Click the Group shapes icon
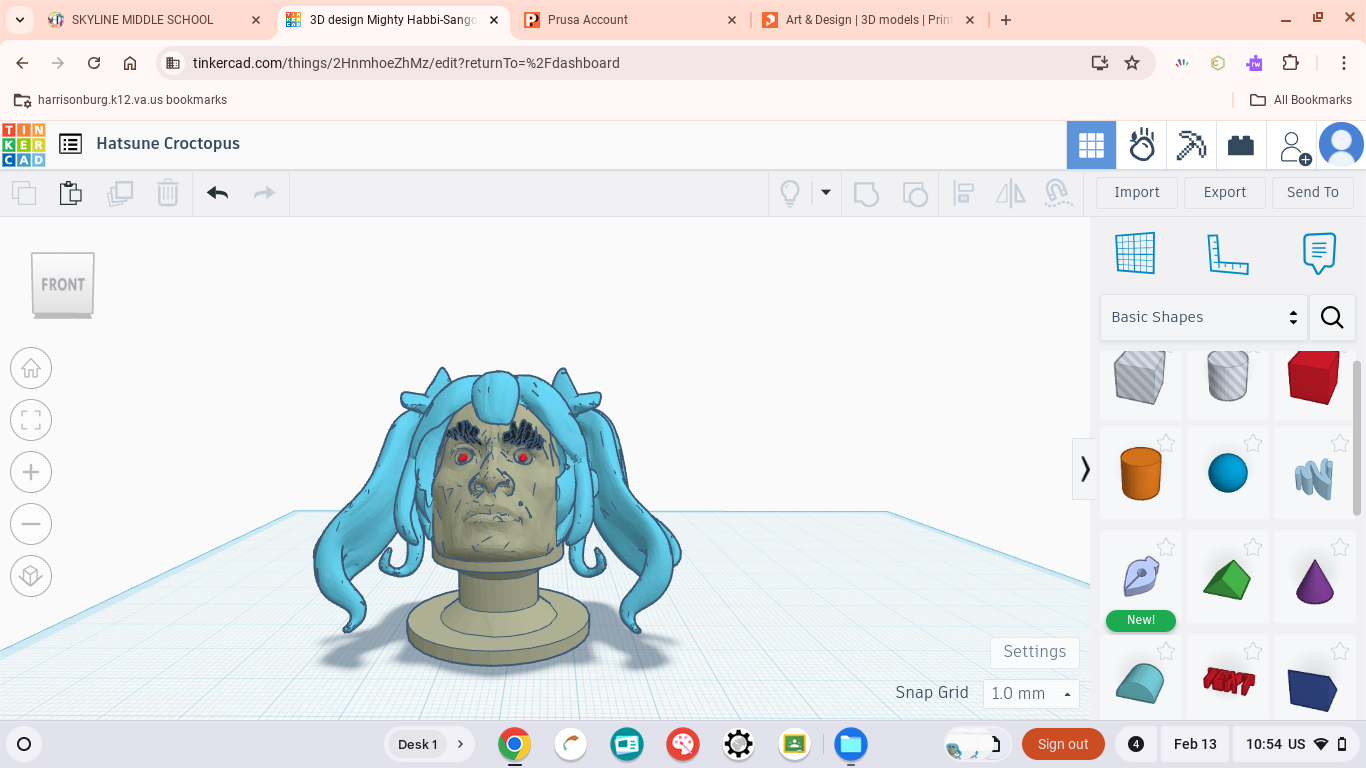1366x768 pixels. point(866,193)
